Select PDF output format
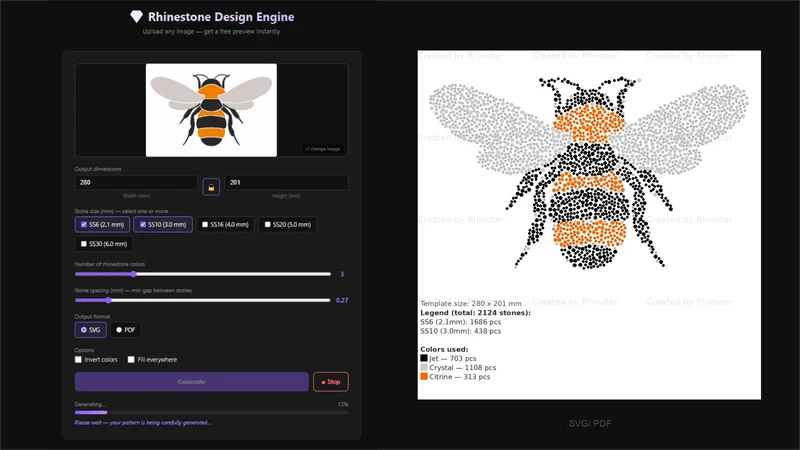 pyautogui.click(x=126, y=330)
